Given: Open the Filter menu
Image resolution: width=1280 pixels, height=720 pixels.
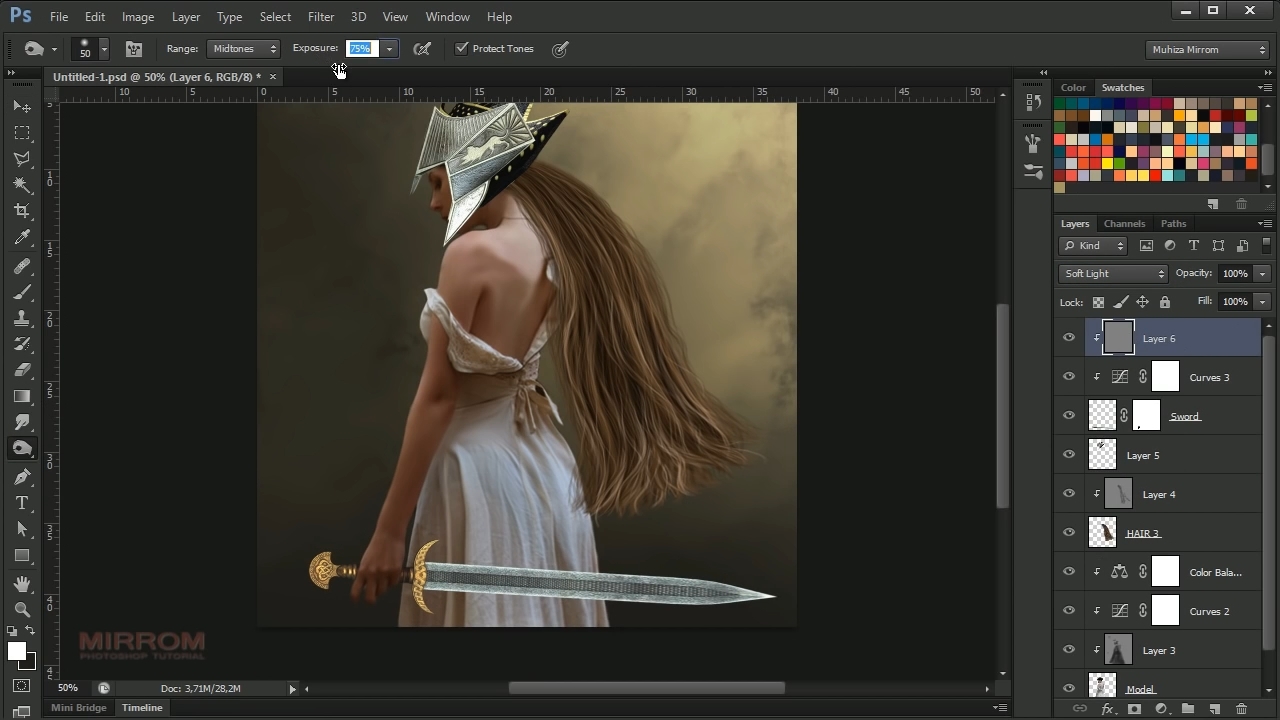Looking at the screenshot, I should pyautogui.click(x=321, y=17).
